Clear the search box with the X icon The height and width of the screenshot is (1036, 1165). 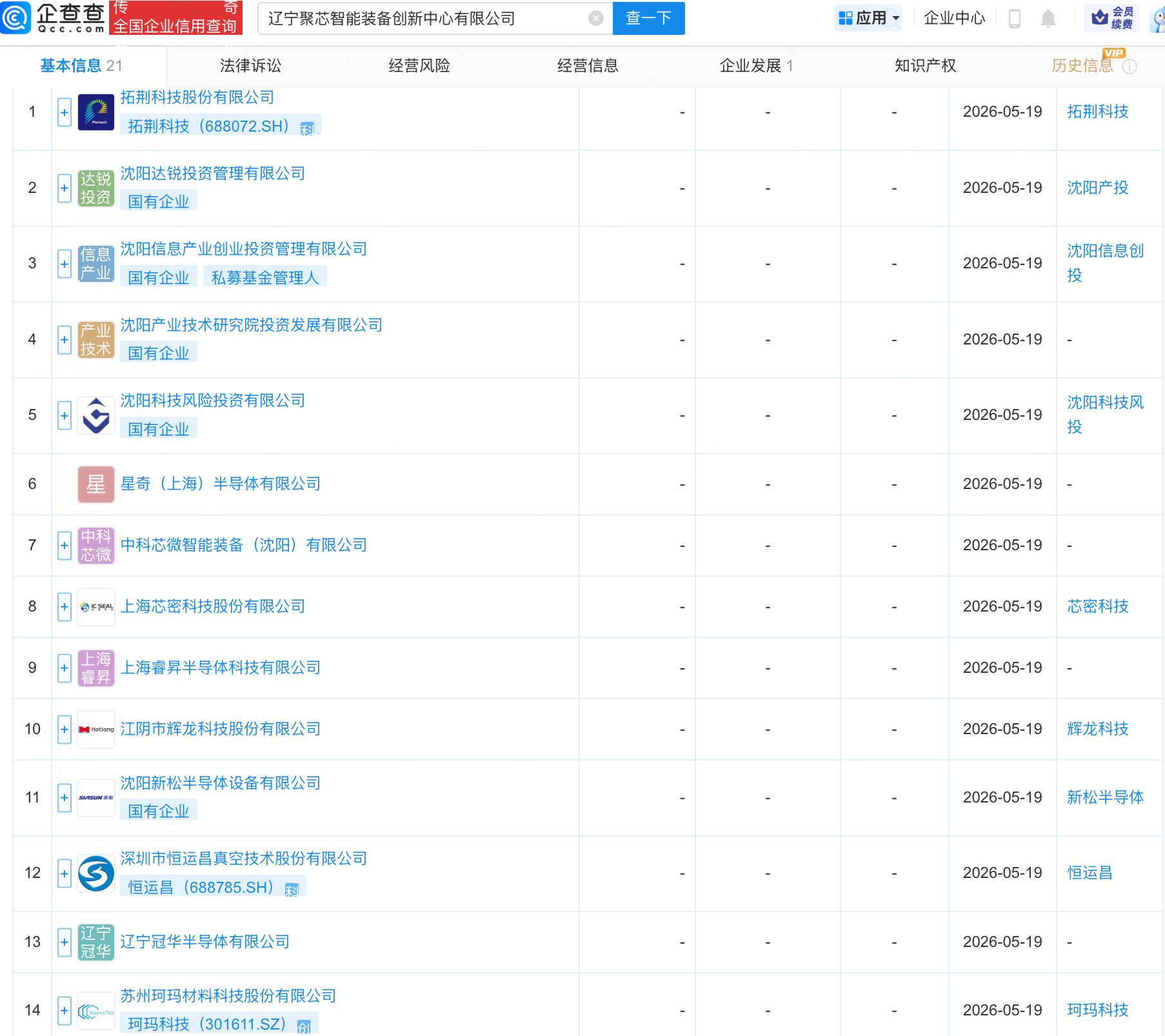[x=596, y=18]
